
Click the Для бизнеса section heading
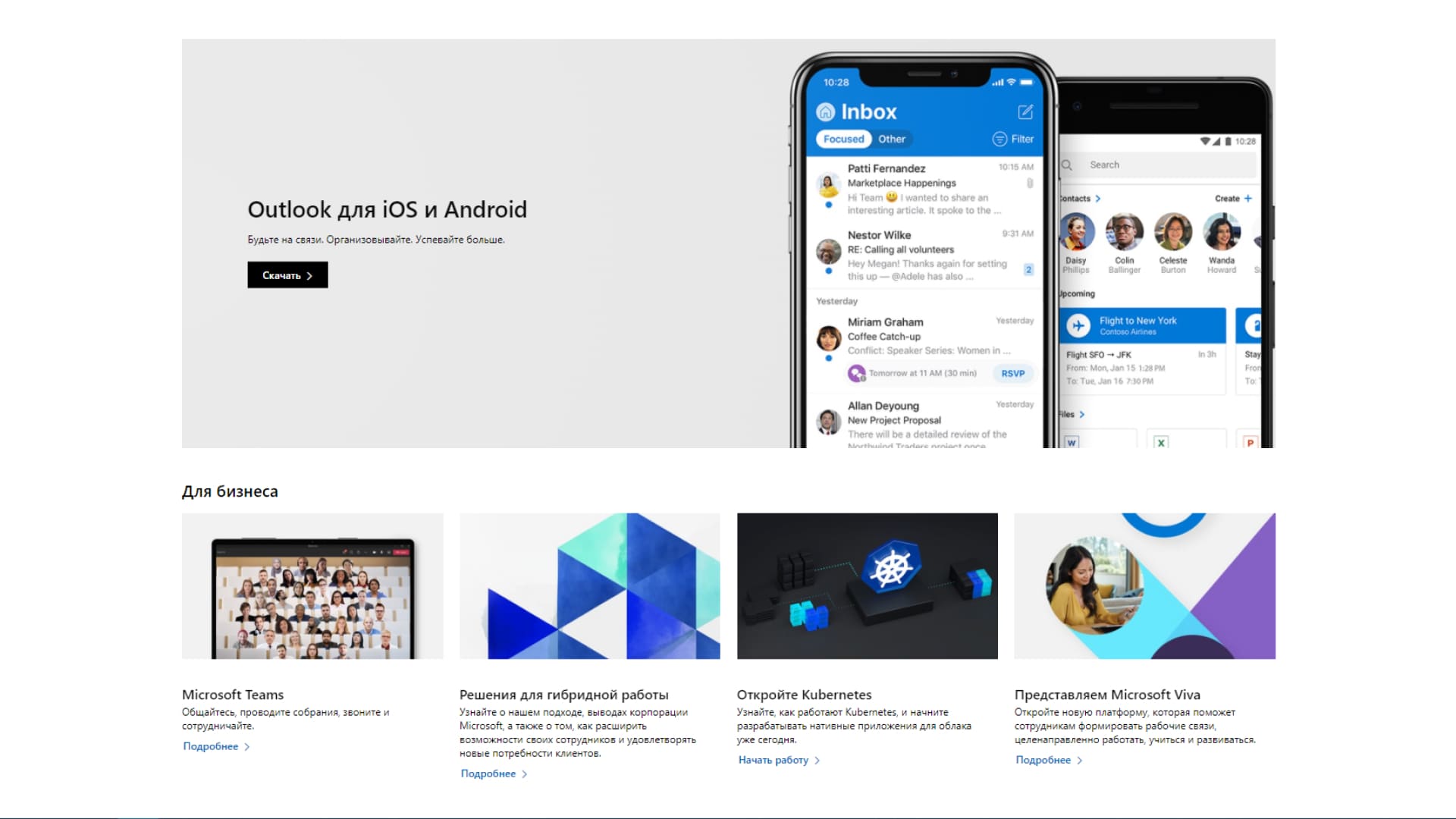point(230,491)
